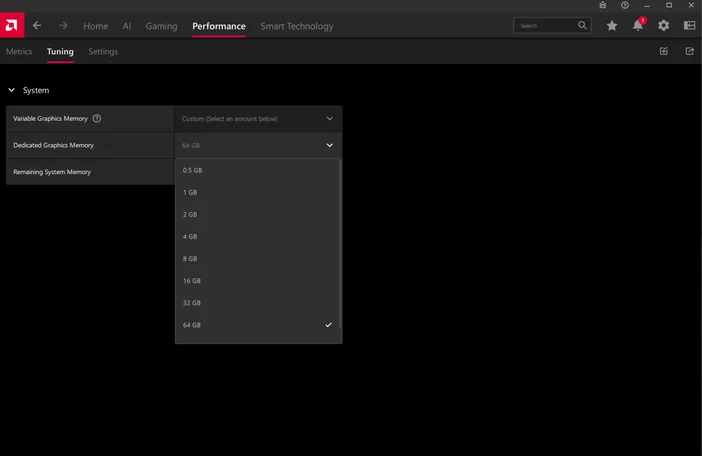Collapse the System section
This screenshot has width=702, height=456.
12,90
